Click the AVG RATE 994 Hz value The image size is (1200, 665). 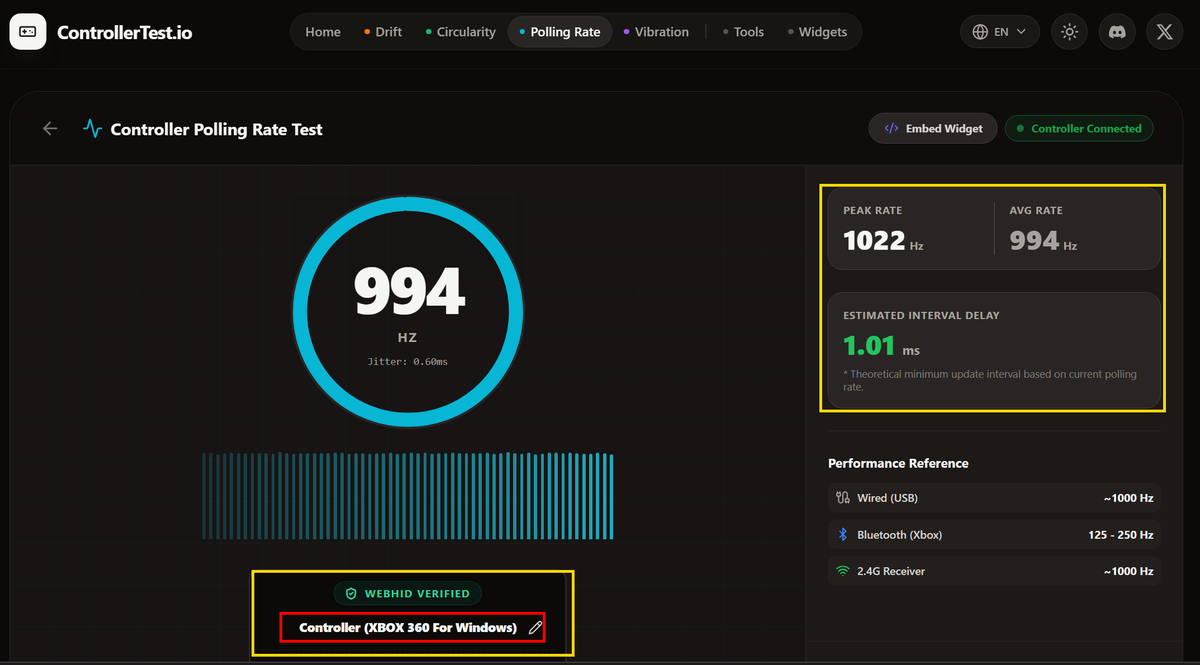pos(1043,241)
